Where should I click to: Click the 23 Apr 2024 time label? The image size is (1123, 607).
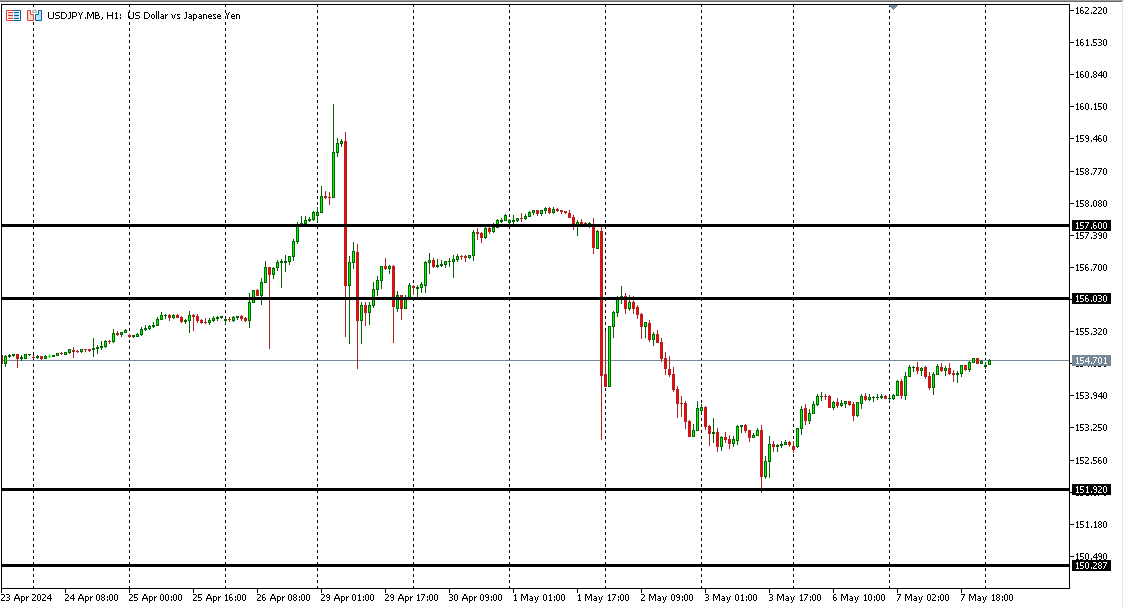pos(26,598)
